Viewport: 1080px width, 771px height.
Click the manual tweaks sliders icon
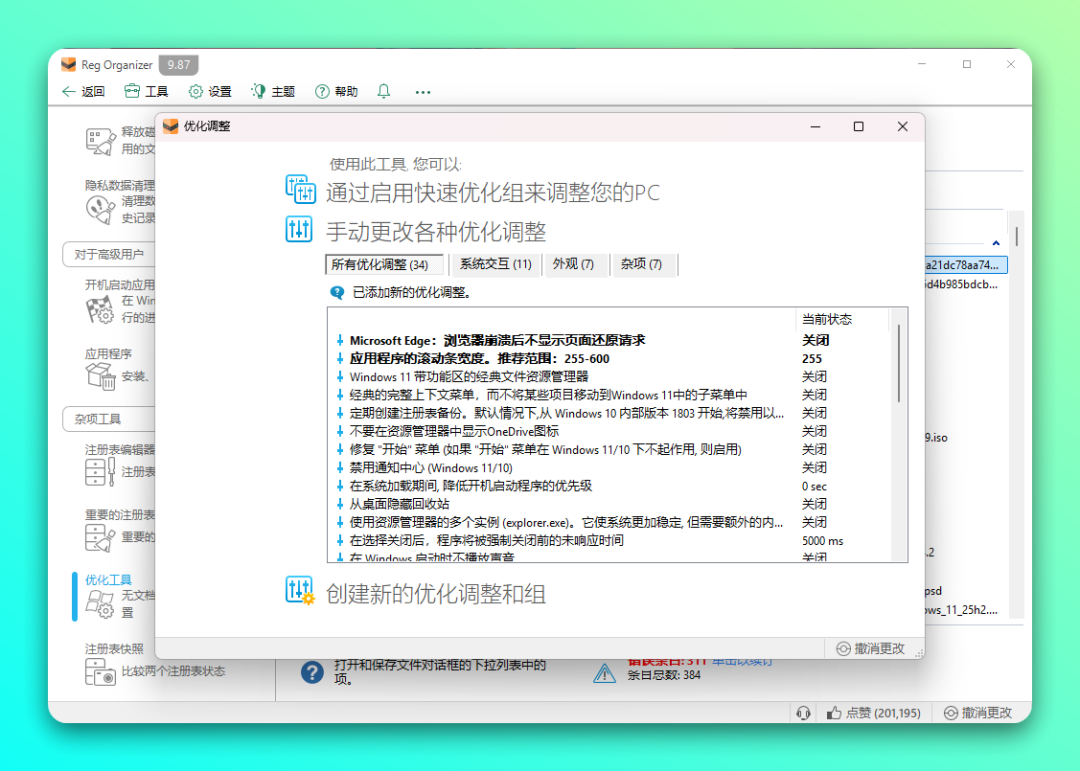pyautogui.click(x=300, y=230)
